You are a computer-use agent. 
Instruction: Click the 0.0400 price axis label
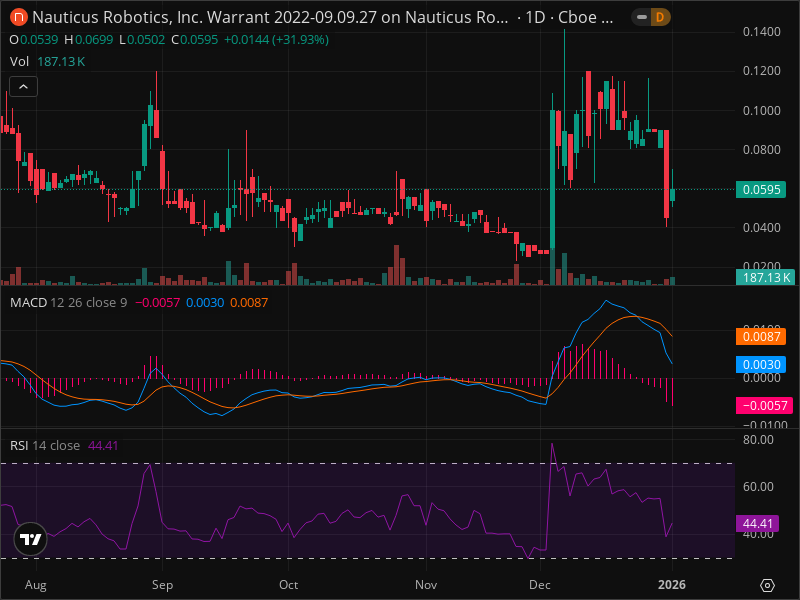[761, 228]
